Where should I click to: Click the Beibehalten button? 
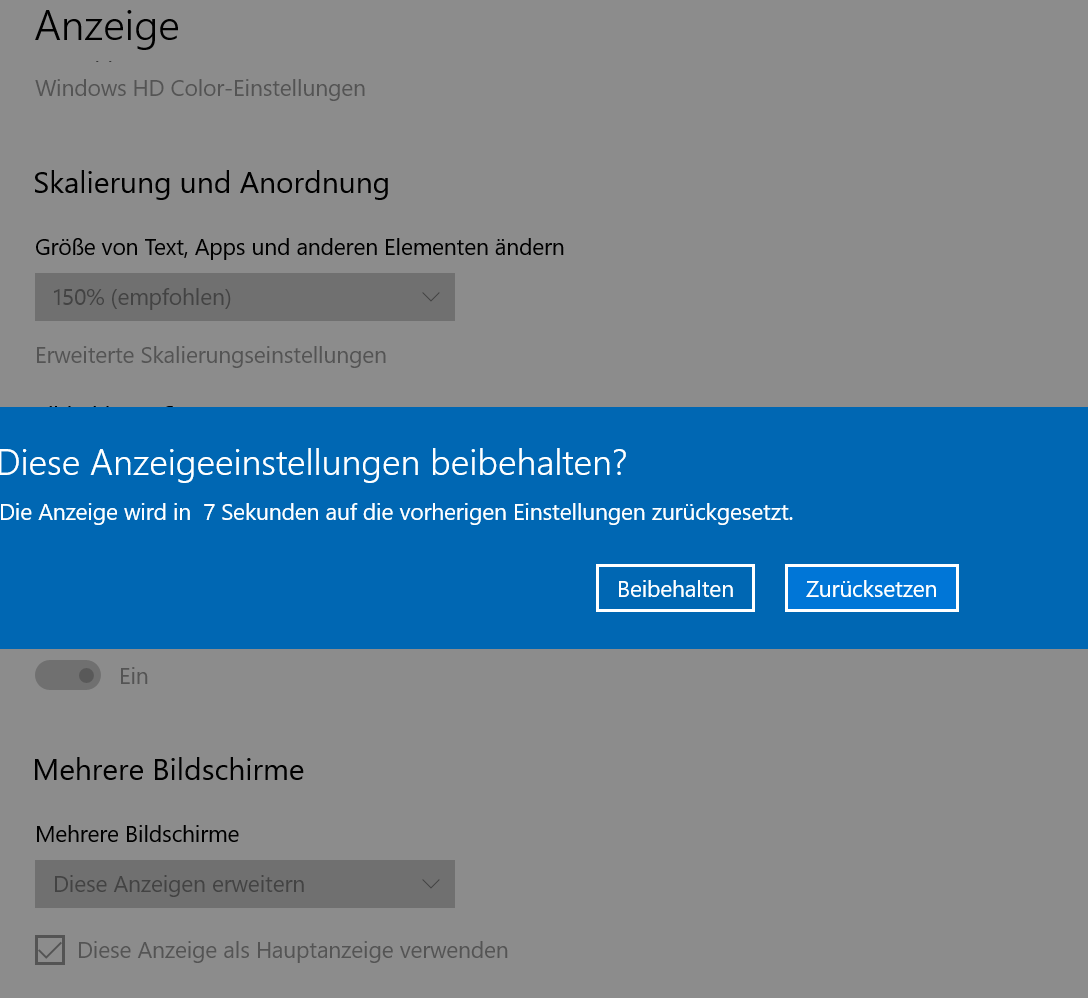(675, 589)
